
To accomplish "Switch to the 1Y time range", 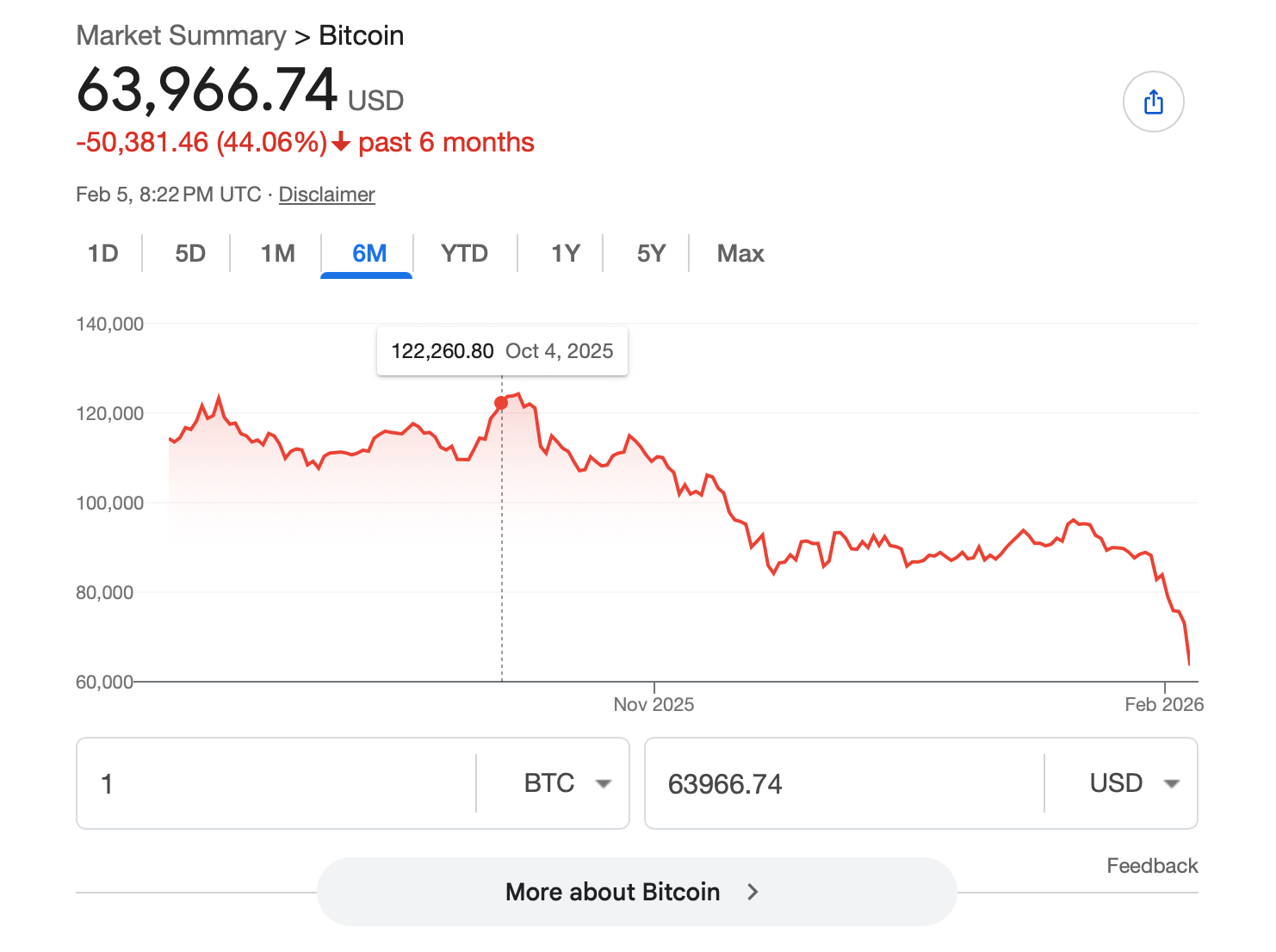I will tap(566, 253).
